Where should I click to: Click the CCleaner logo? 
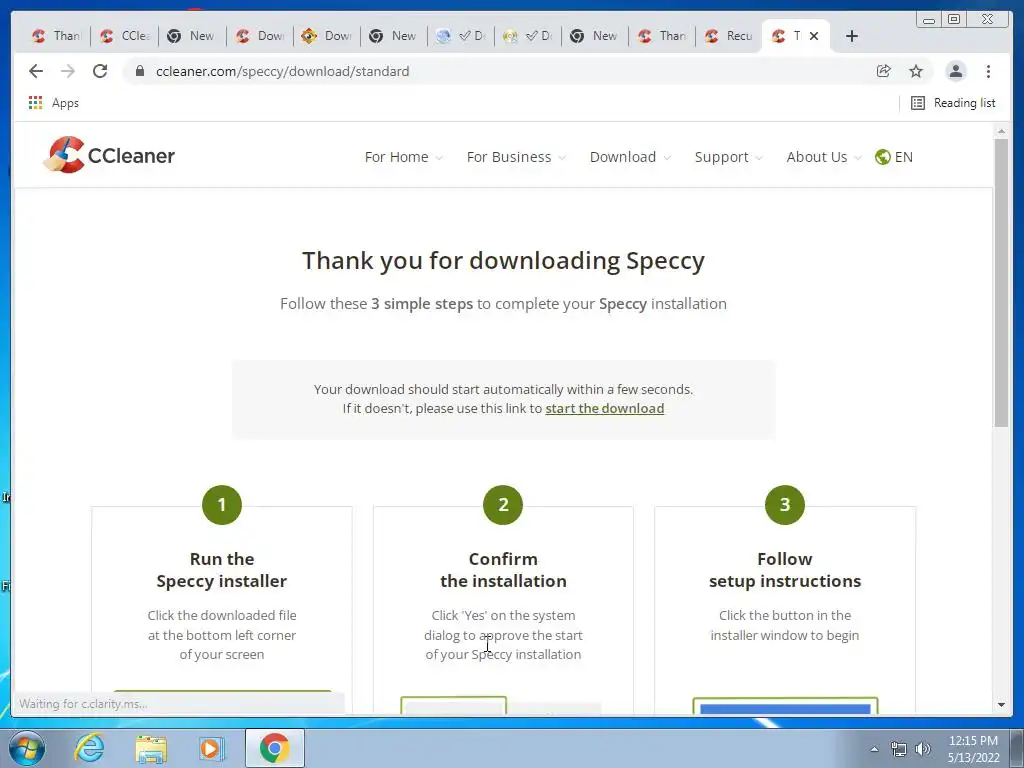pos(109,155)
